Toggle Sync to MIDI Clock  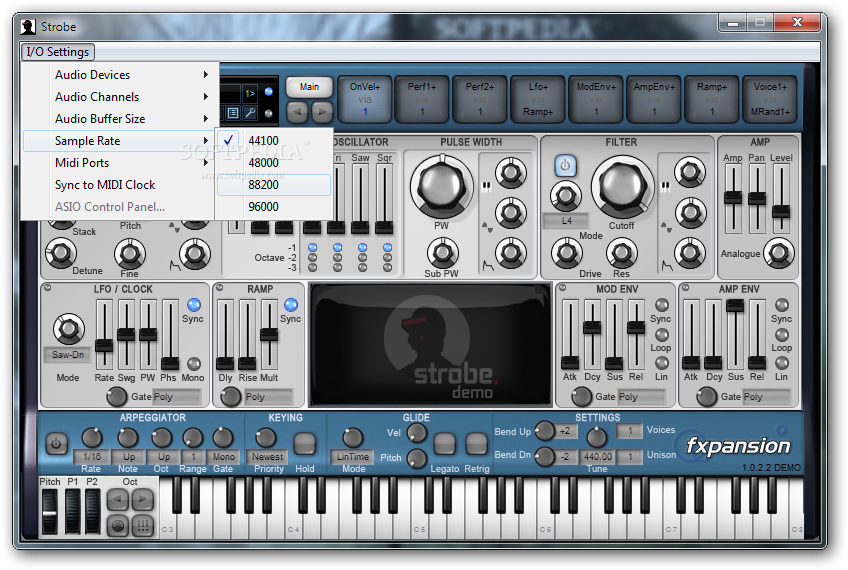[x=118, y=185]
